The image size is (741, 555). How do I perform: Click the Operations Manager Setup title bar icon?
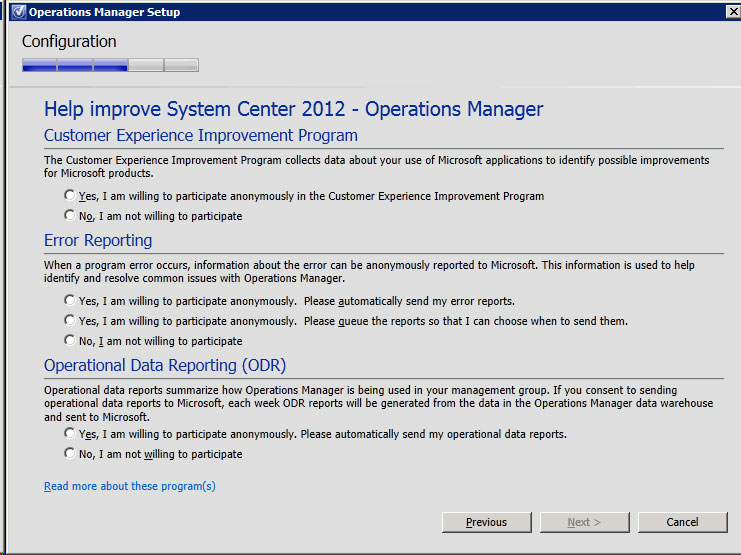click(x=19, y=11)
